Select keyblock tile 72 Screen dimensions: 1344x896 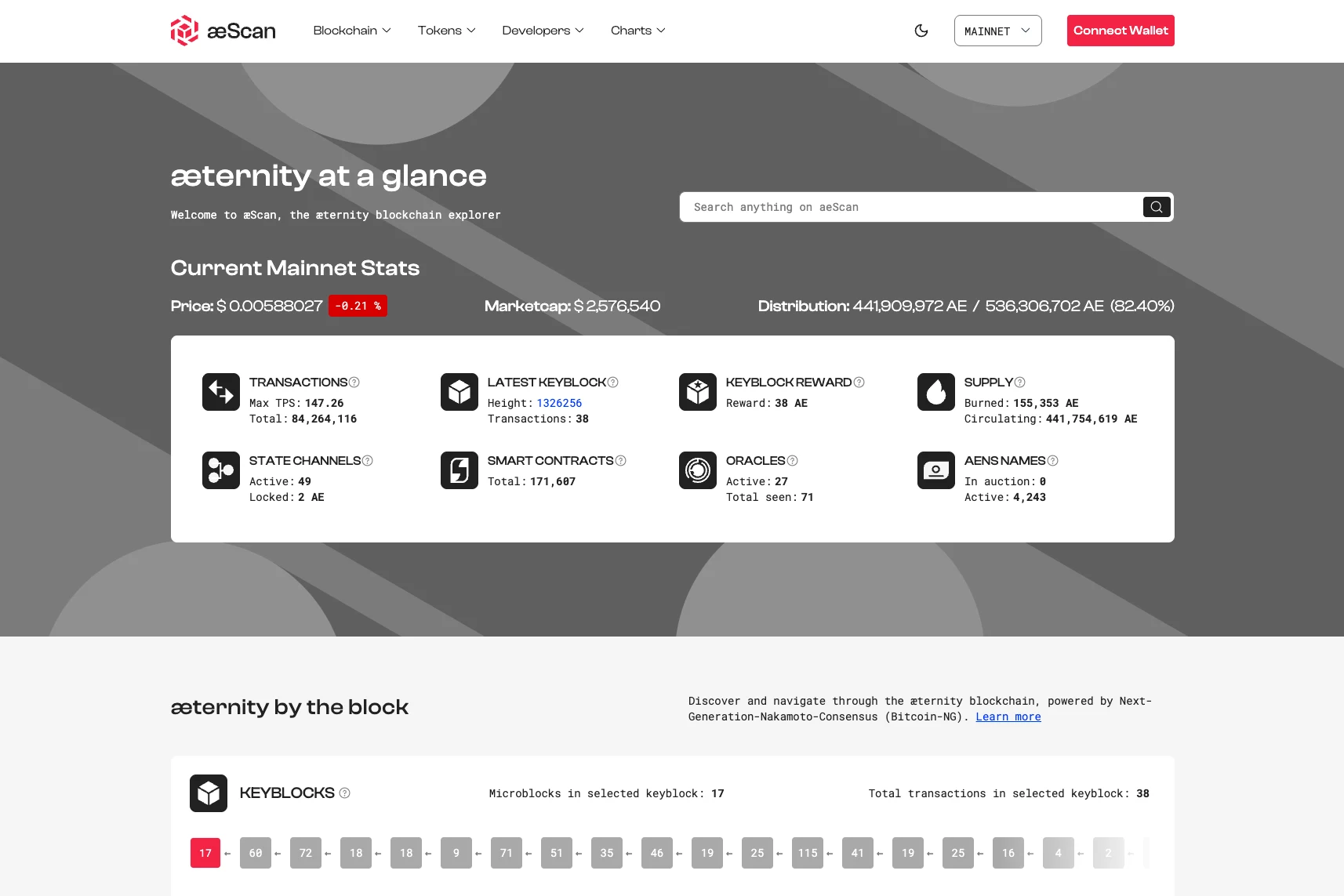pyautogui.click(x=306, y=853)
